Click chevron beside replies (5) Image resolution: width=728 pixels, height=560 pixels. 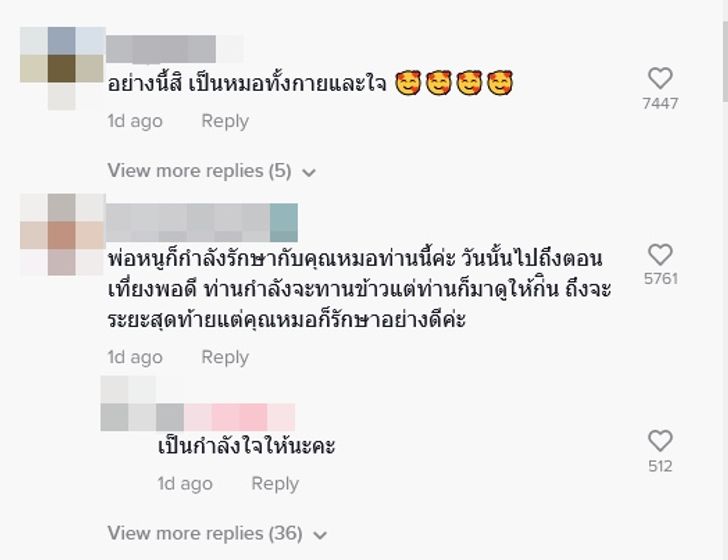pyautogui.click(x=309, y=173)
